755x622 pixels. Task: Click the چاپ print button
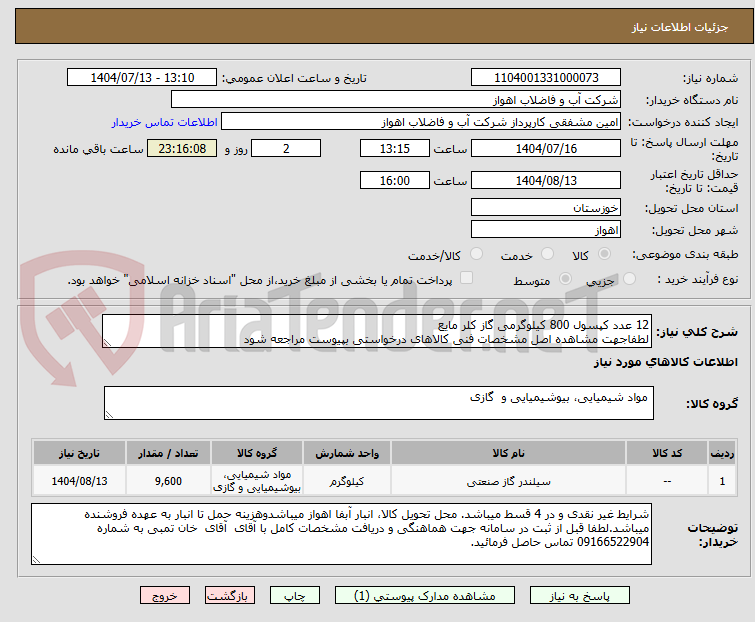point(294,596)
